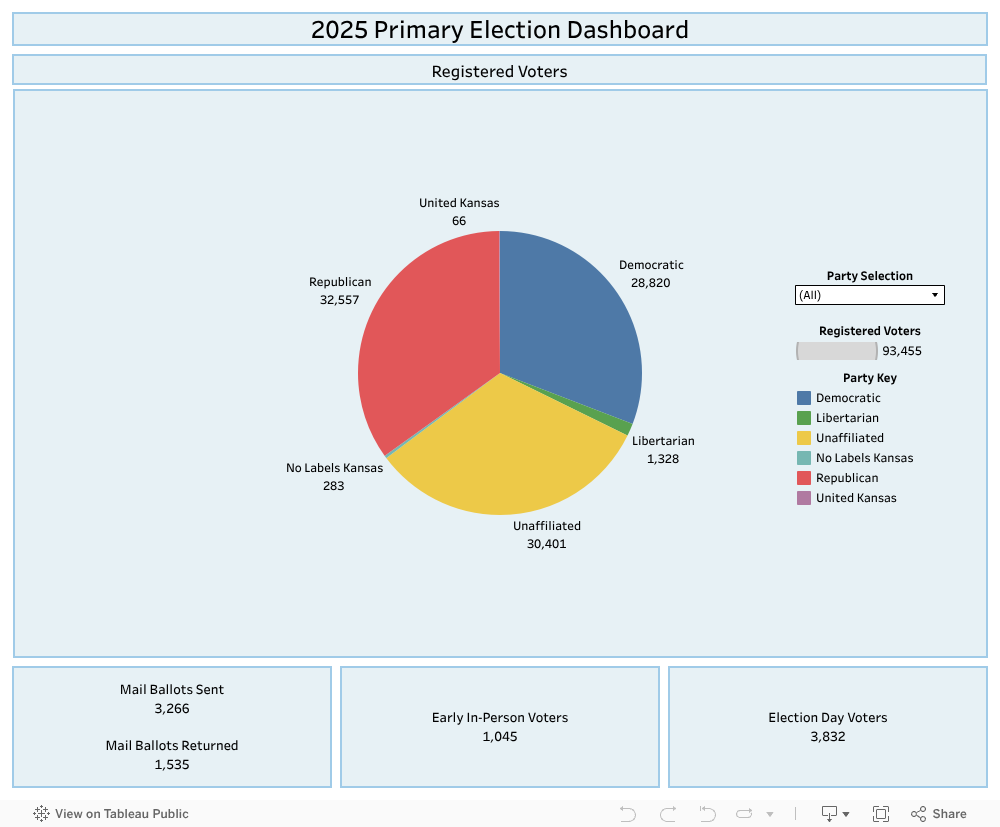The height and width of the screenshot is (827, 1000).
Task: Click the Revert icon in the toolbar
Action: [x=707, y=814]
